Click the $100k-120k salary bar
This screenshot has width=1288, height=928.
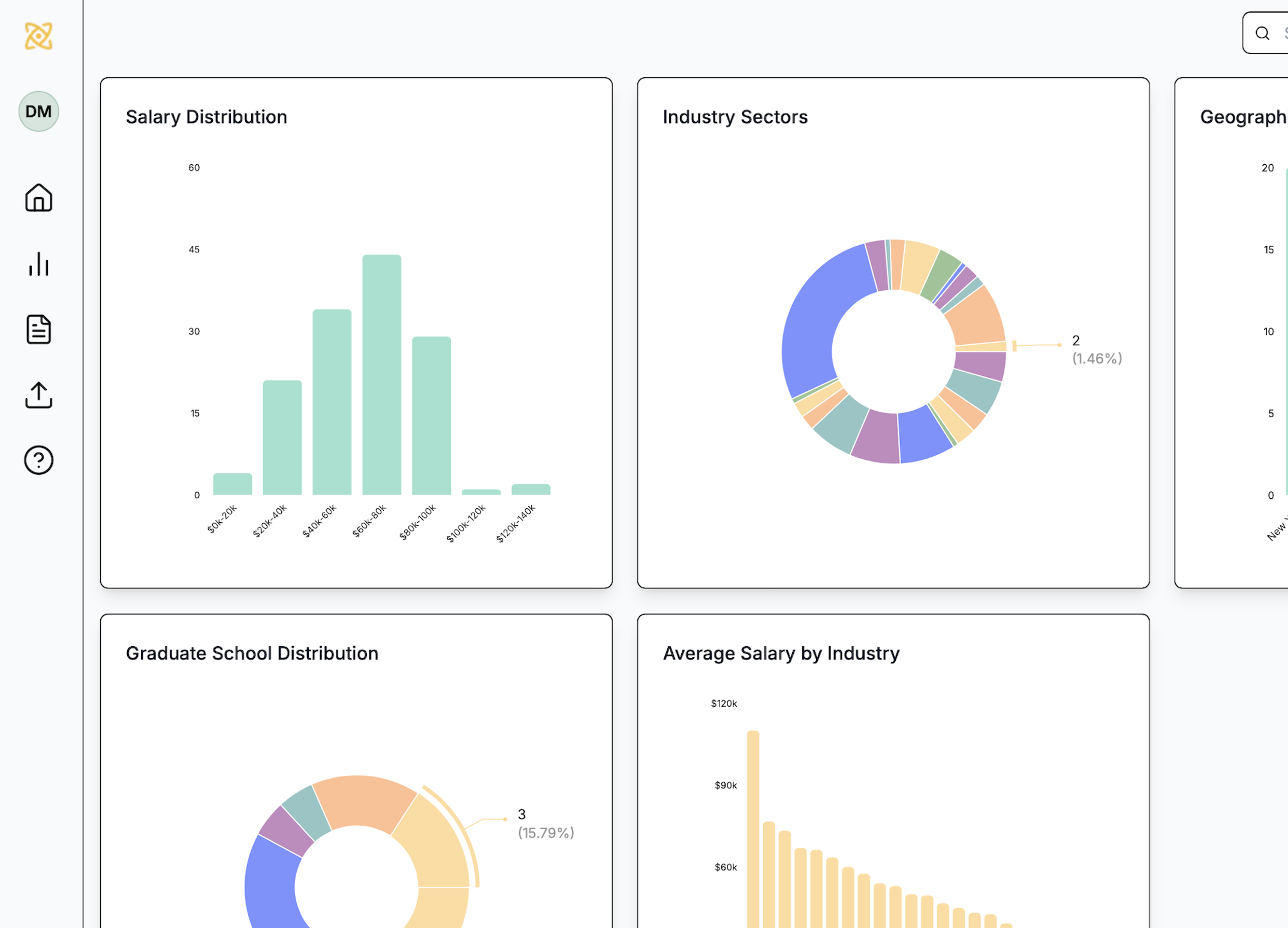(x=481, y=492)
